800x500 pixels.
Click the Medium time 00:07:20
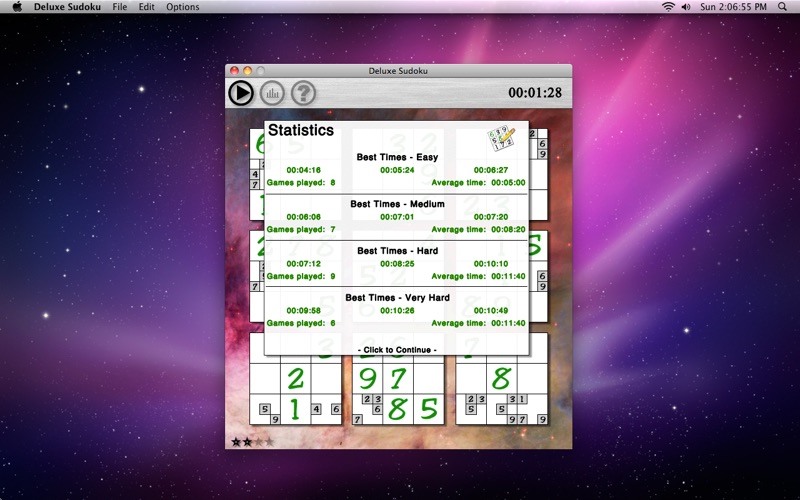click(x=491, y=217)
